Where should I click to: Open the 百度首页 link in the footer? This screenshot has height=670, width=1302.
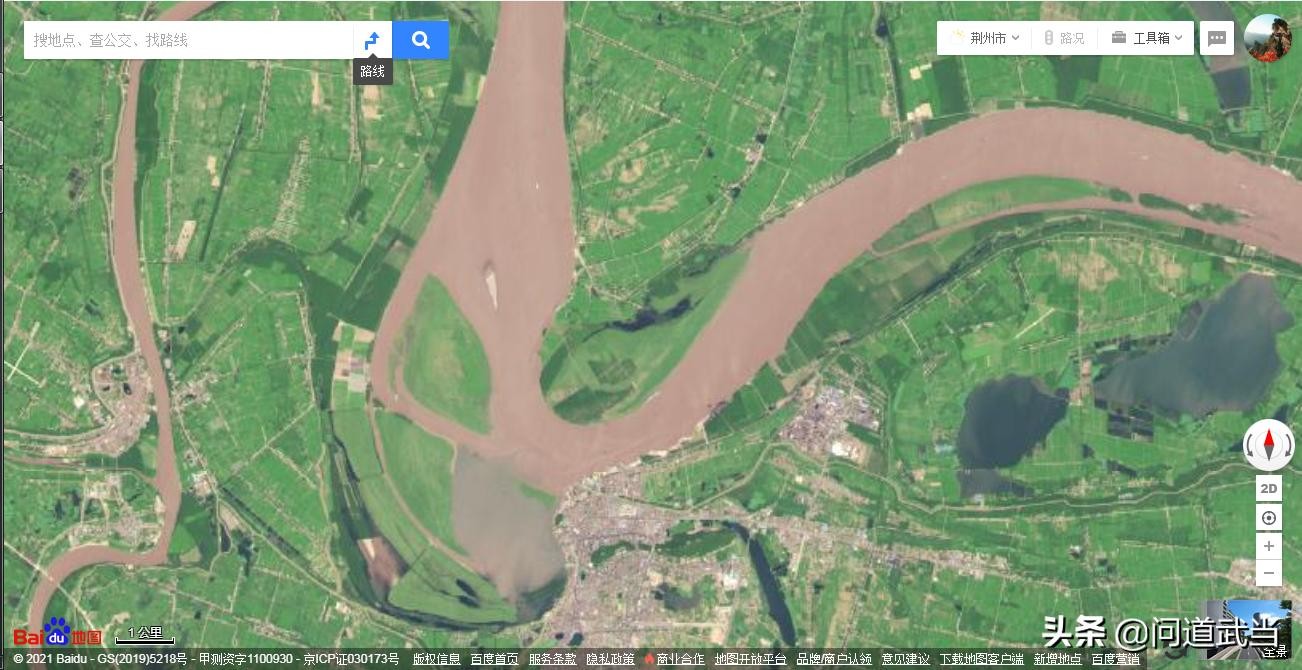[494, 659]
